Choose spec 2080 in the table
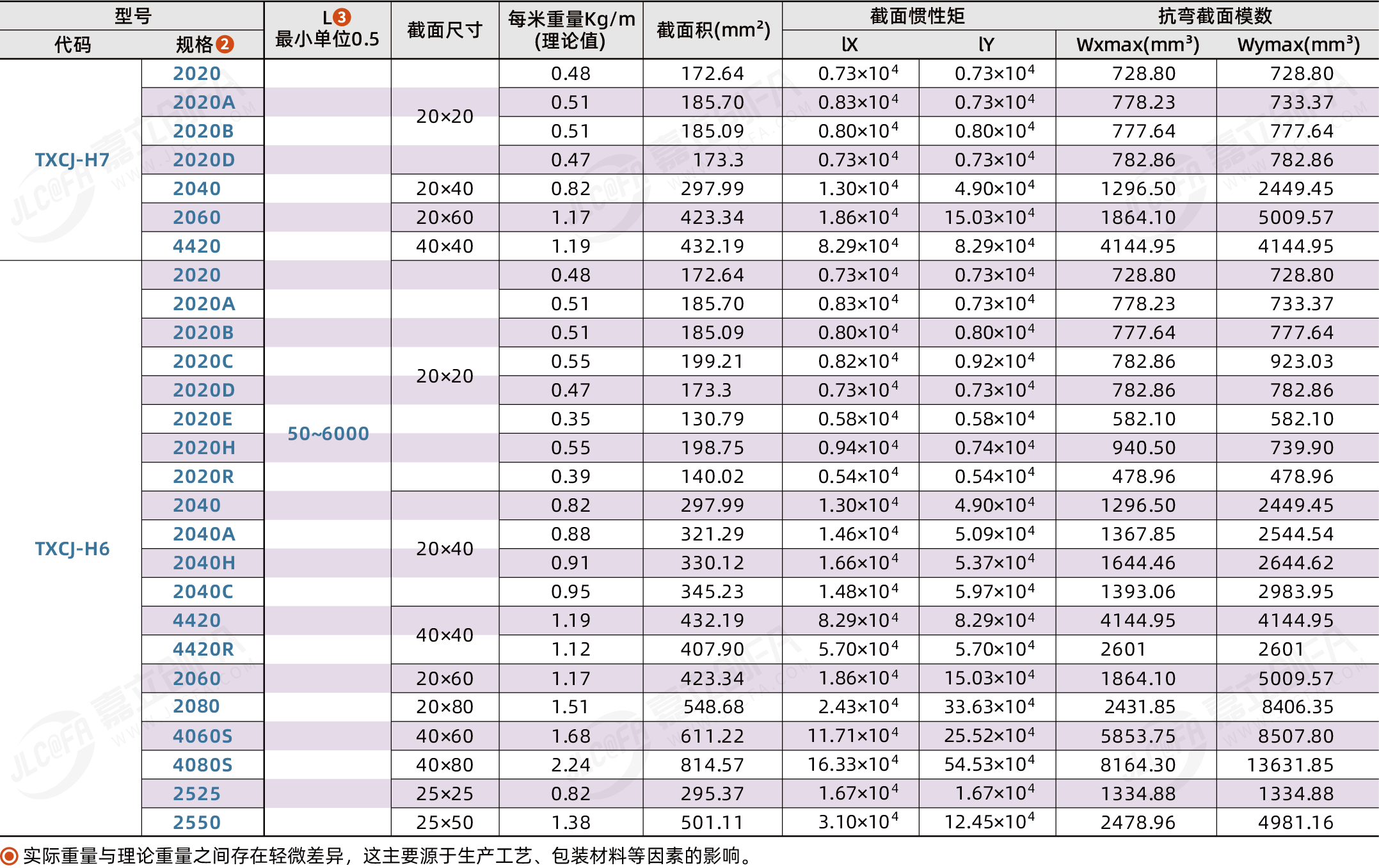The image size is (1379, 868). click(x=196, y=707)
